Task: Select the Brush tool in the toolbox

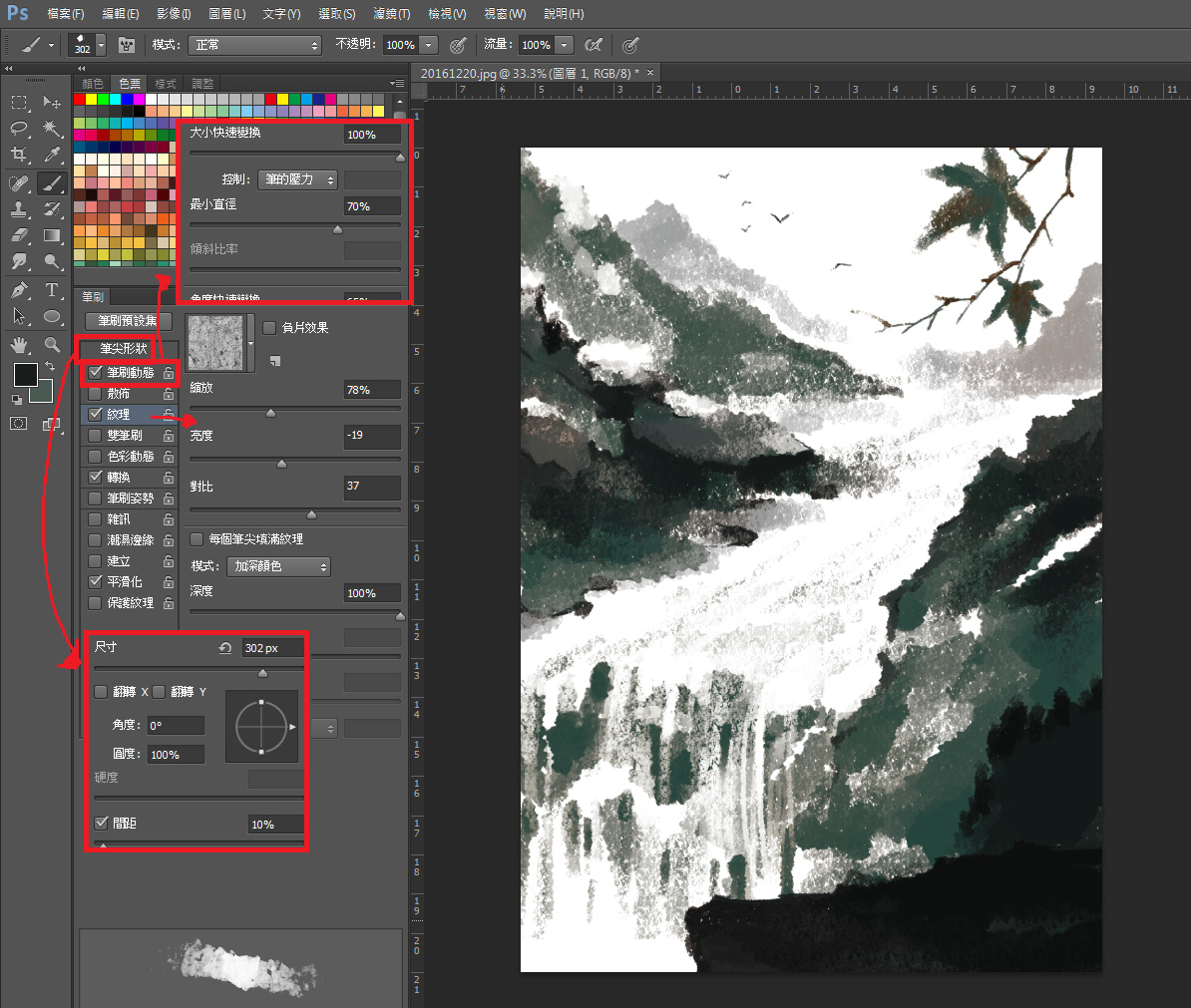Action: (x=52, y=182)
